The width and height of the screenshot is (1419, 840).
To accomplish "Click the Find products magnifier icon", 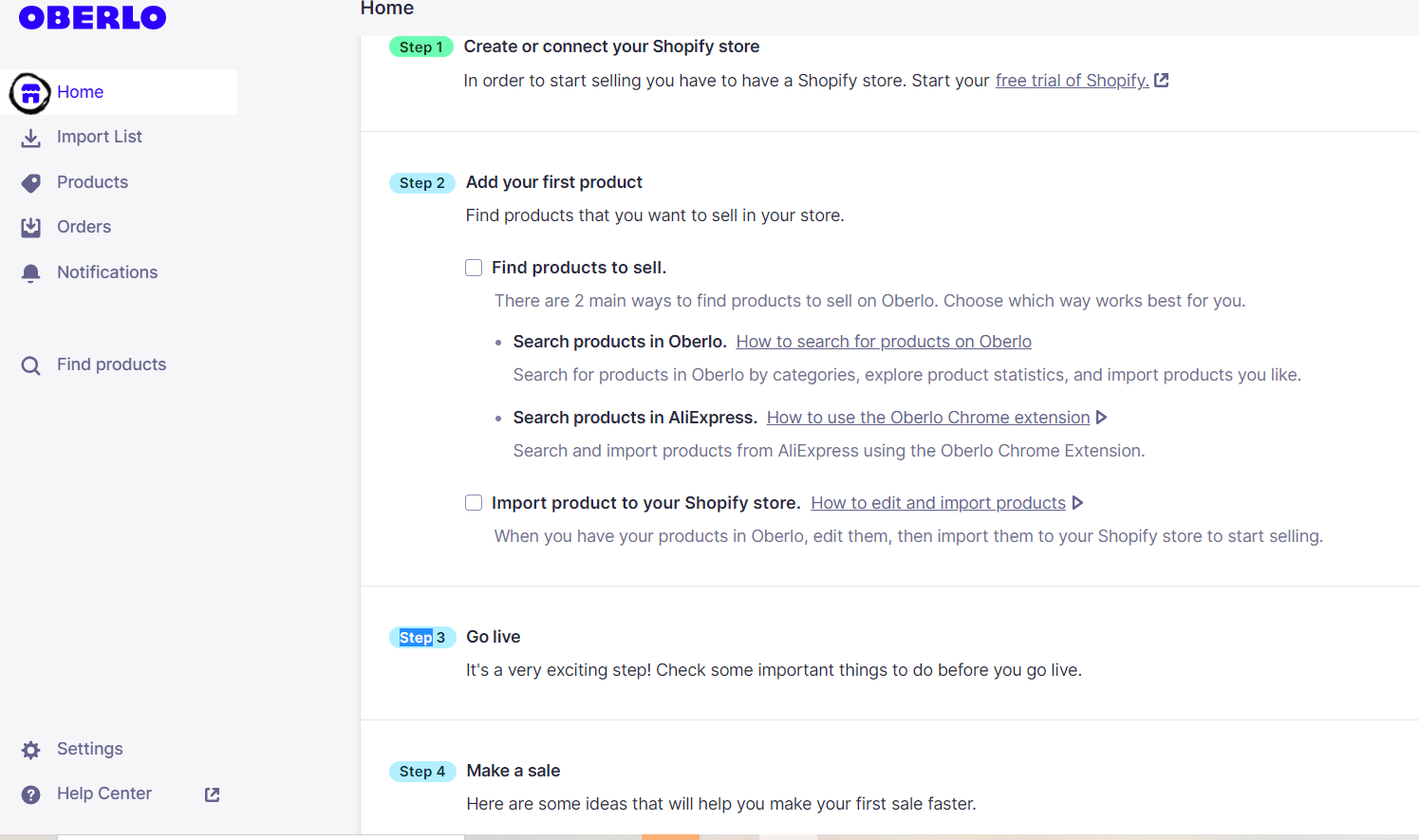I will pyautogui.click(x=31, y=365).
